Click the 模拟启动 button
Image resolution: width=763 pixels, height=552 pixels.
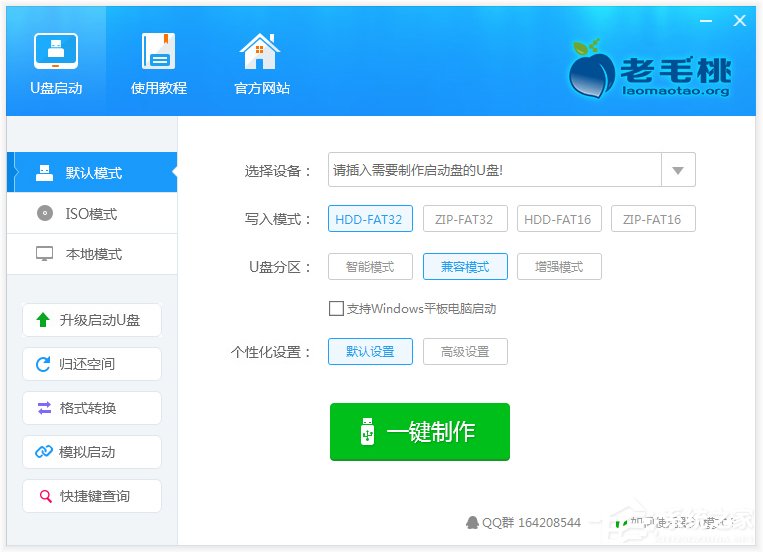point(91,452)
